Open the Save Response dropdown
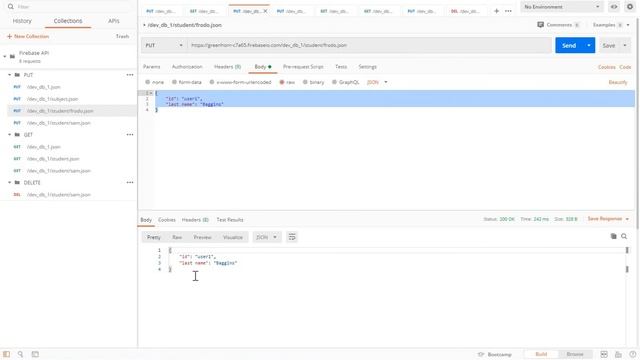Screen dimensions: 640x360 [608, 219]
